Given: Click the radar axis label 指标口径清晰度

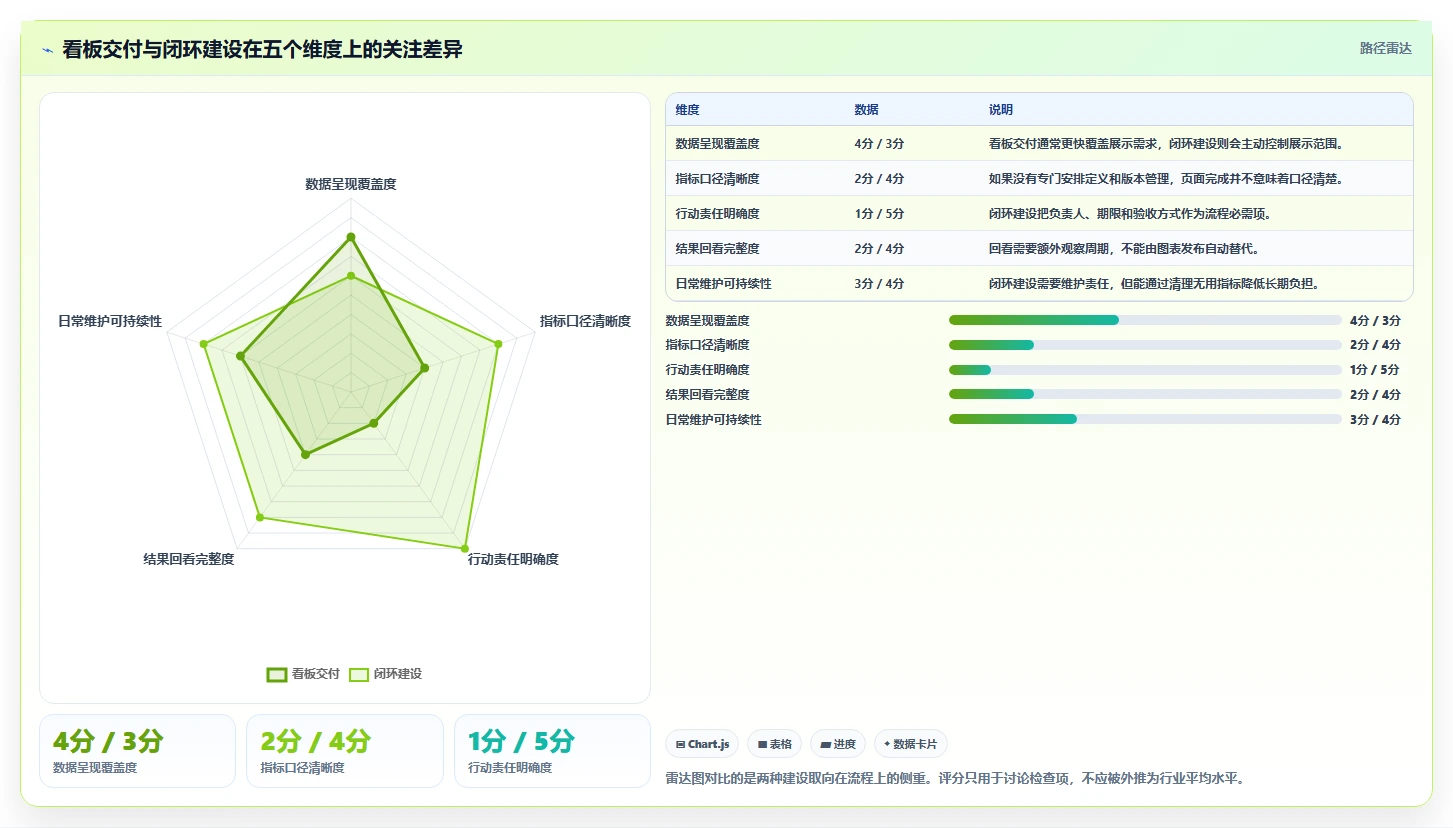Looking at the screenshot, I should click(585, 321).
